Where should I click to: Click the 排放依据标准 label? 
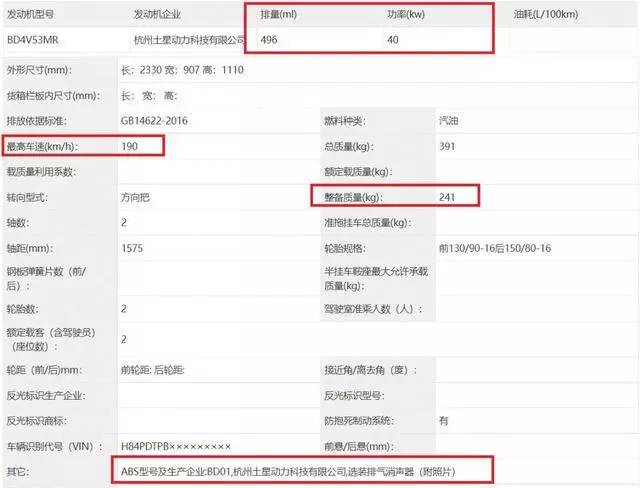pyautogui.click(x=36, y=121)
